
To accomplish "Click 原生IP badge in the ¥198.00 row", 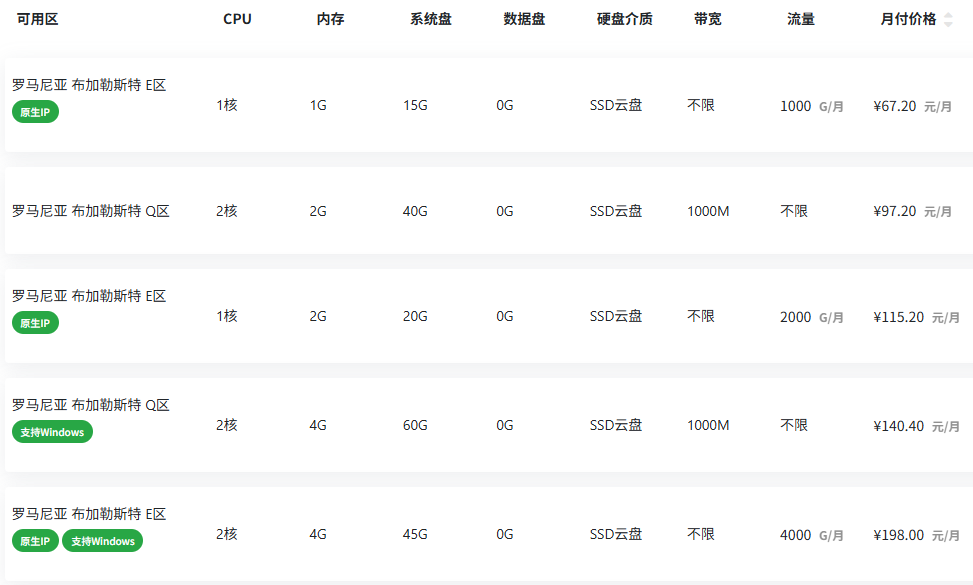I will (x=36, y=541).
